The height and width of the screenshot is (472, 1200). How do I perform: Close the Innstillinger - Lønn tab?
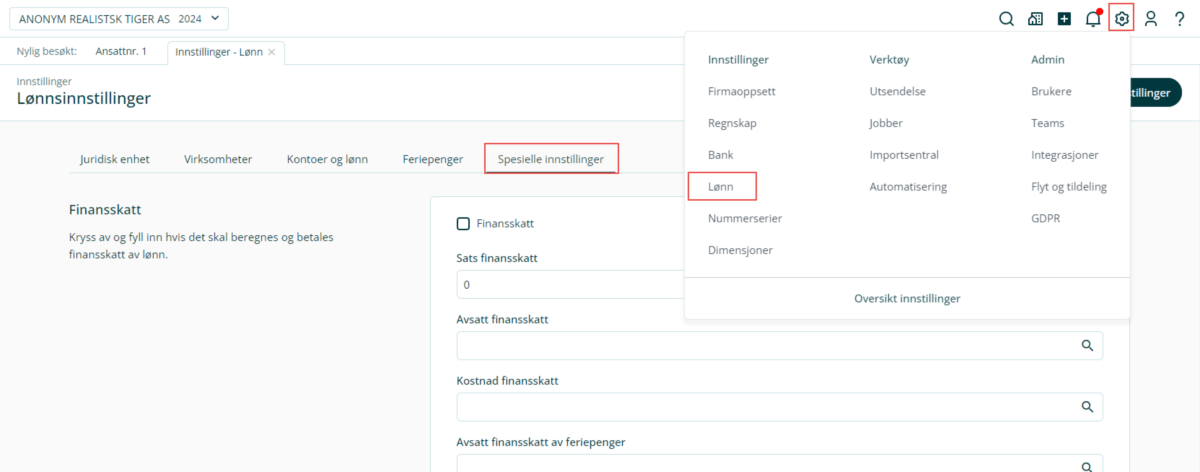coord(272,52)
